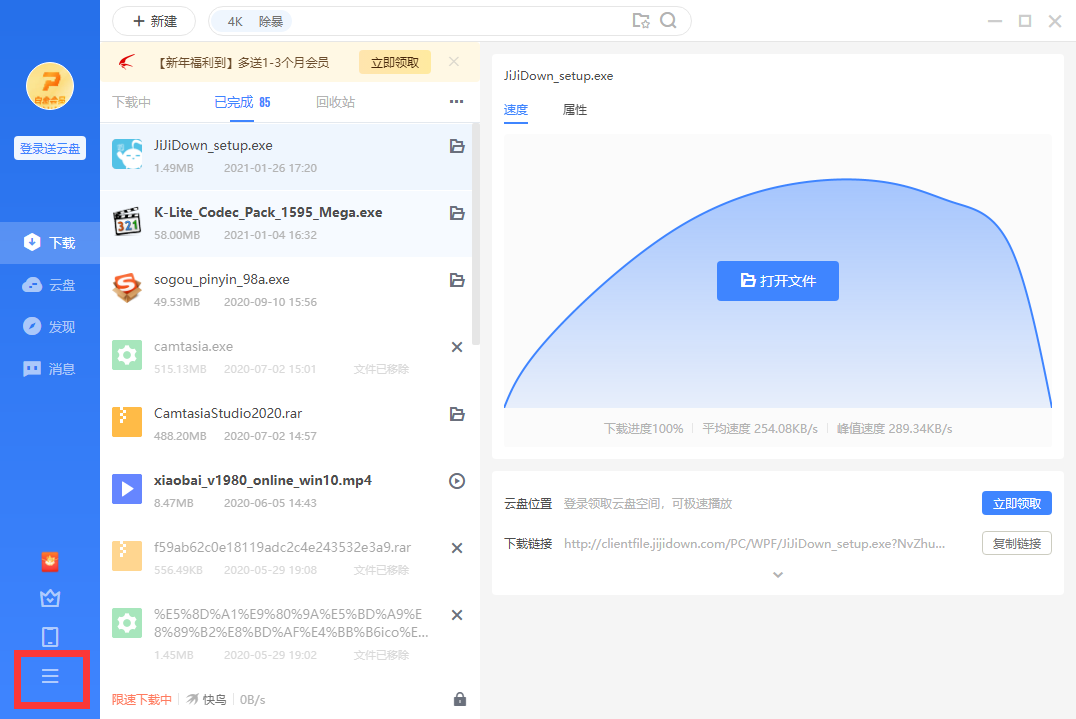Image resolution: width=1076 pixels, height=719 pixels.
Task: Click the search input field
Action: [x=450, y=21]
